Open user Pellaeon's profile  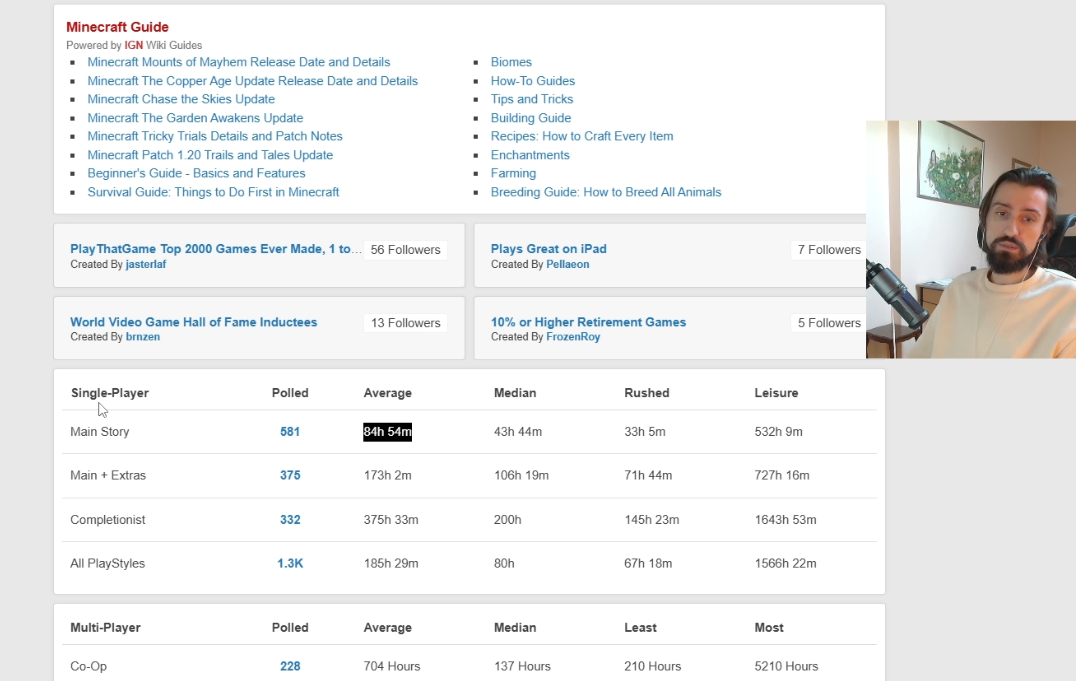[x=568, y=264]
